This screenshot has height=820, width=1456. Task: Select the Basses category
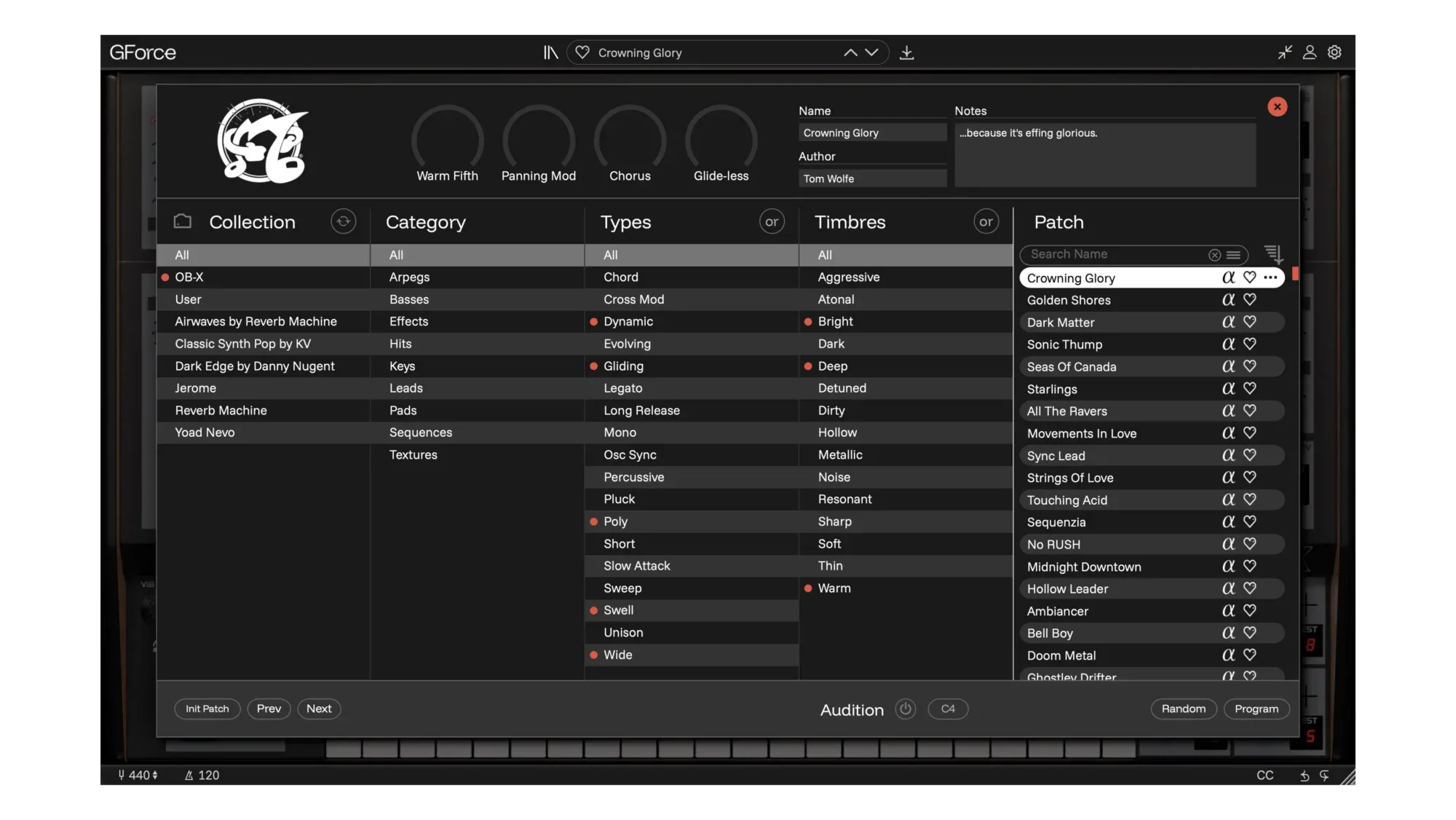[x=477, y=299]
